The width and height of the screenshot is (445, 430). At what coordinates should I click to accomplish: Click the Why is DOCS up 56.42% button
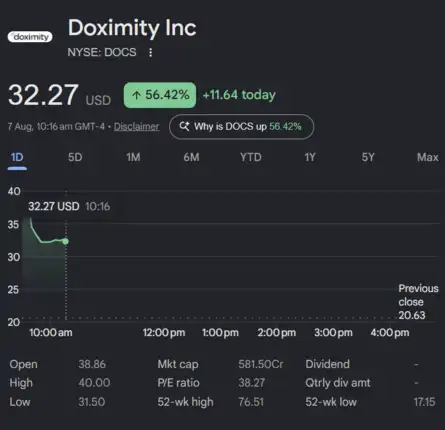(x=241, y=127)
